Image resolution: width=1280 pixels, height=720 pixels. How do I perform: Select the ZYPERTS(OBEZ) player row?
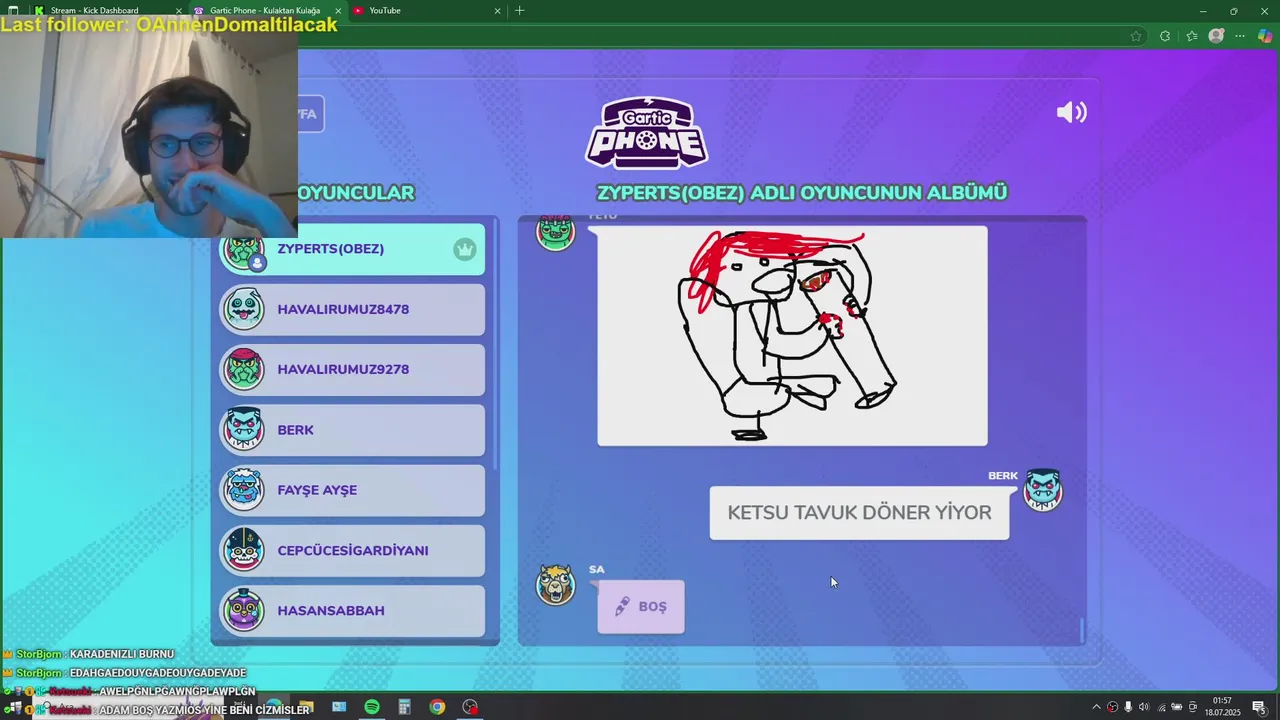[x=352, y=249]
